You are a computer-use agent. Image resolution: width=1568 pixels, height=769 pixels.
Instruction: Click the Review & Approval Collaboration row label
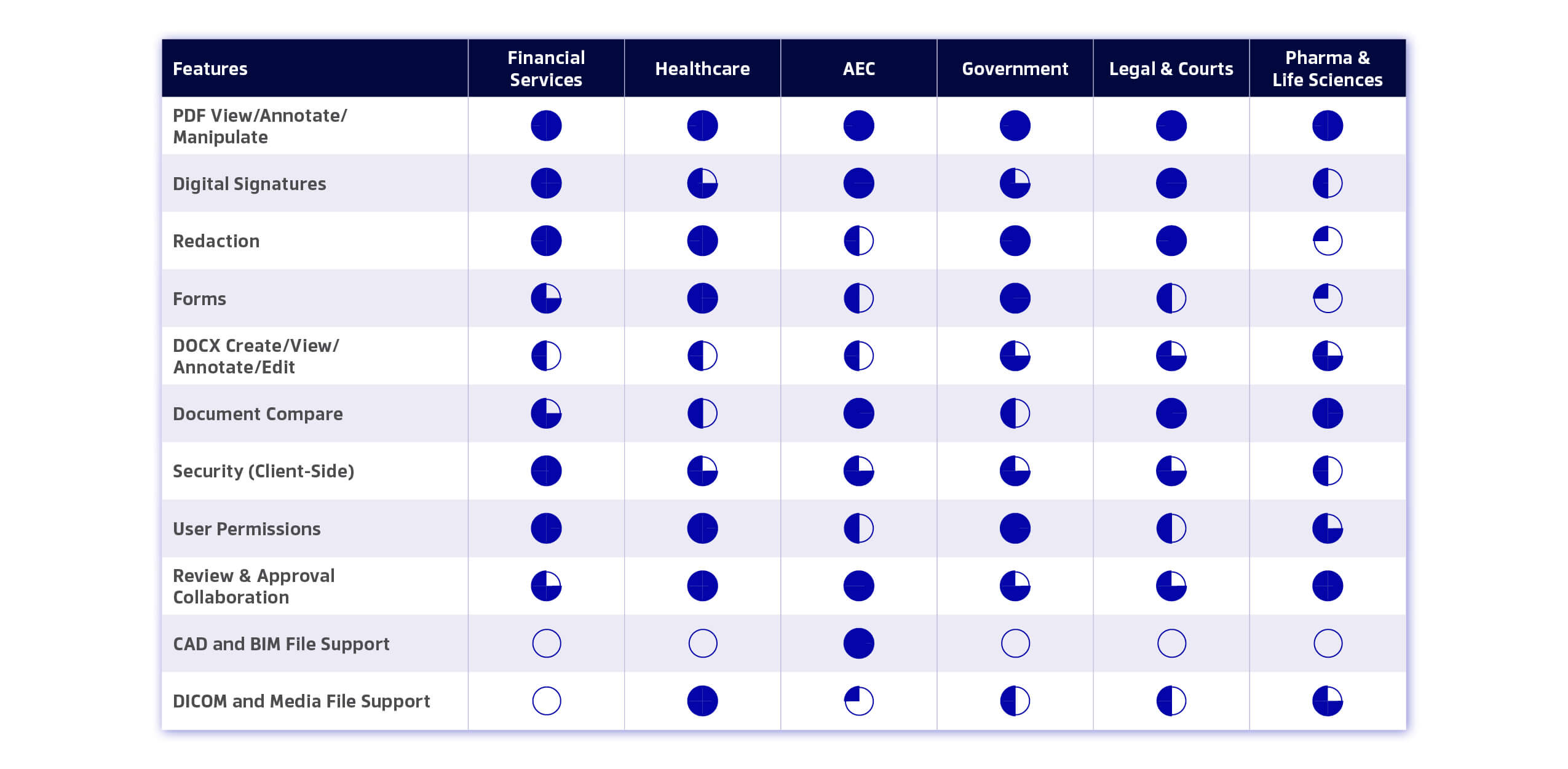point(253,586)
